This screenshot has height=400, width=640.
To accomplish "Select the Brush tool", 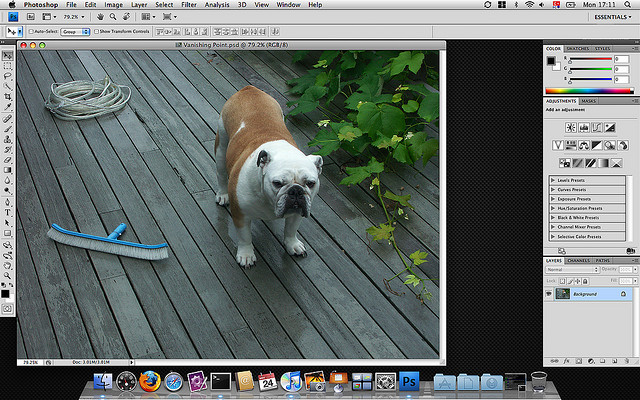I will coord(7,129).
